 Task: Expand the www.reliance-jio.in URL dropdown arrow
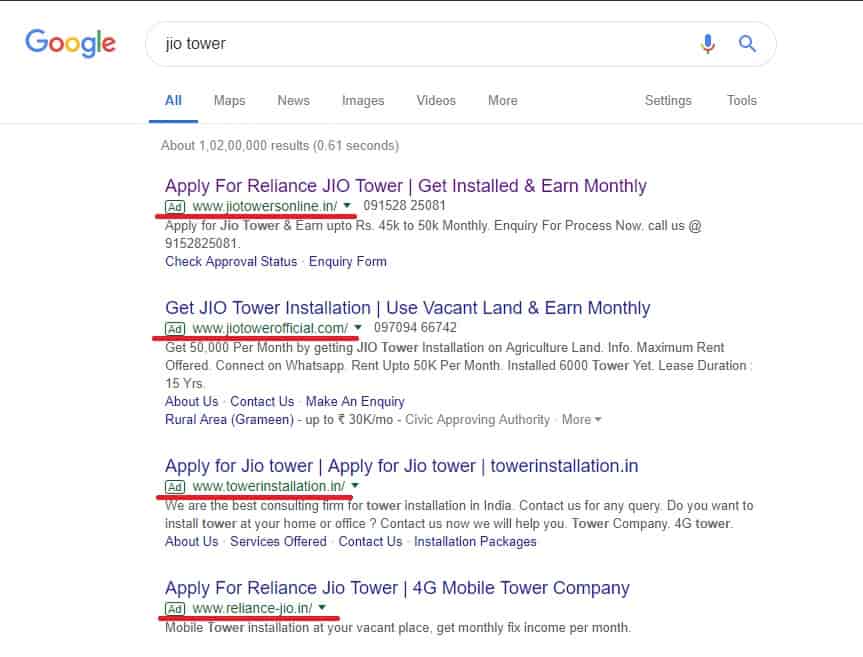[322, 608]
